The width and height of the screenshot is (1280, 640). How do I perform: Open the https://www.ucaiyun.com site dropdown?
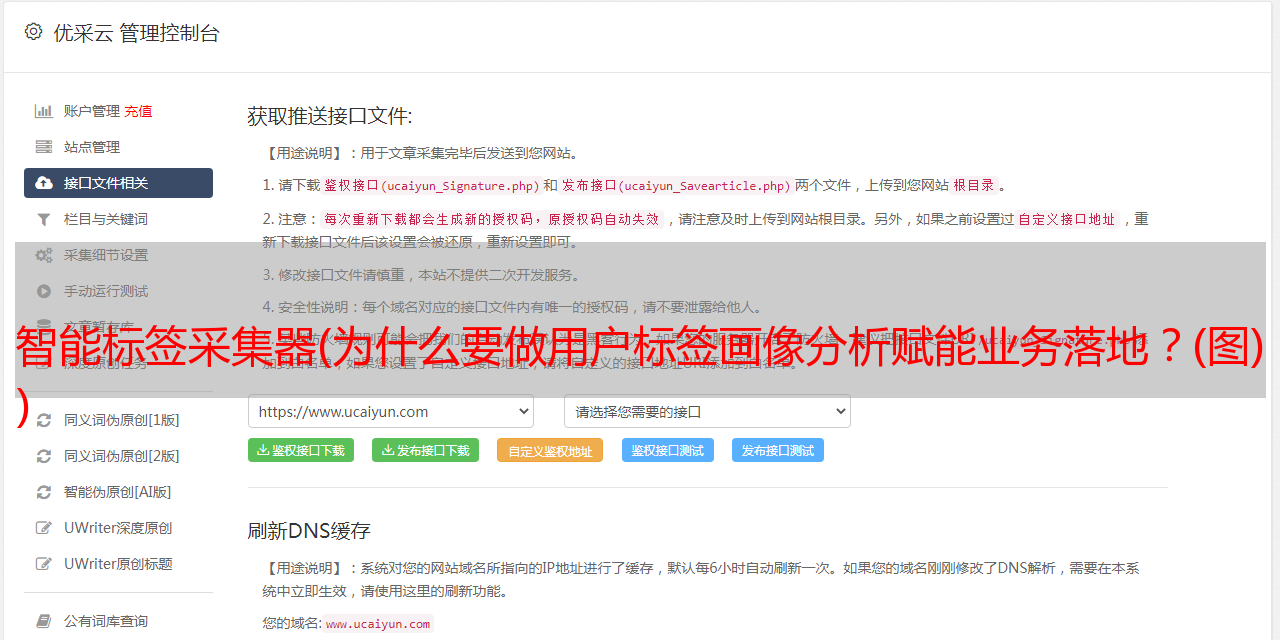click(x=391, y=411)
